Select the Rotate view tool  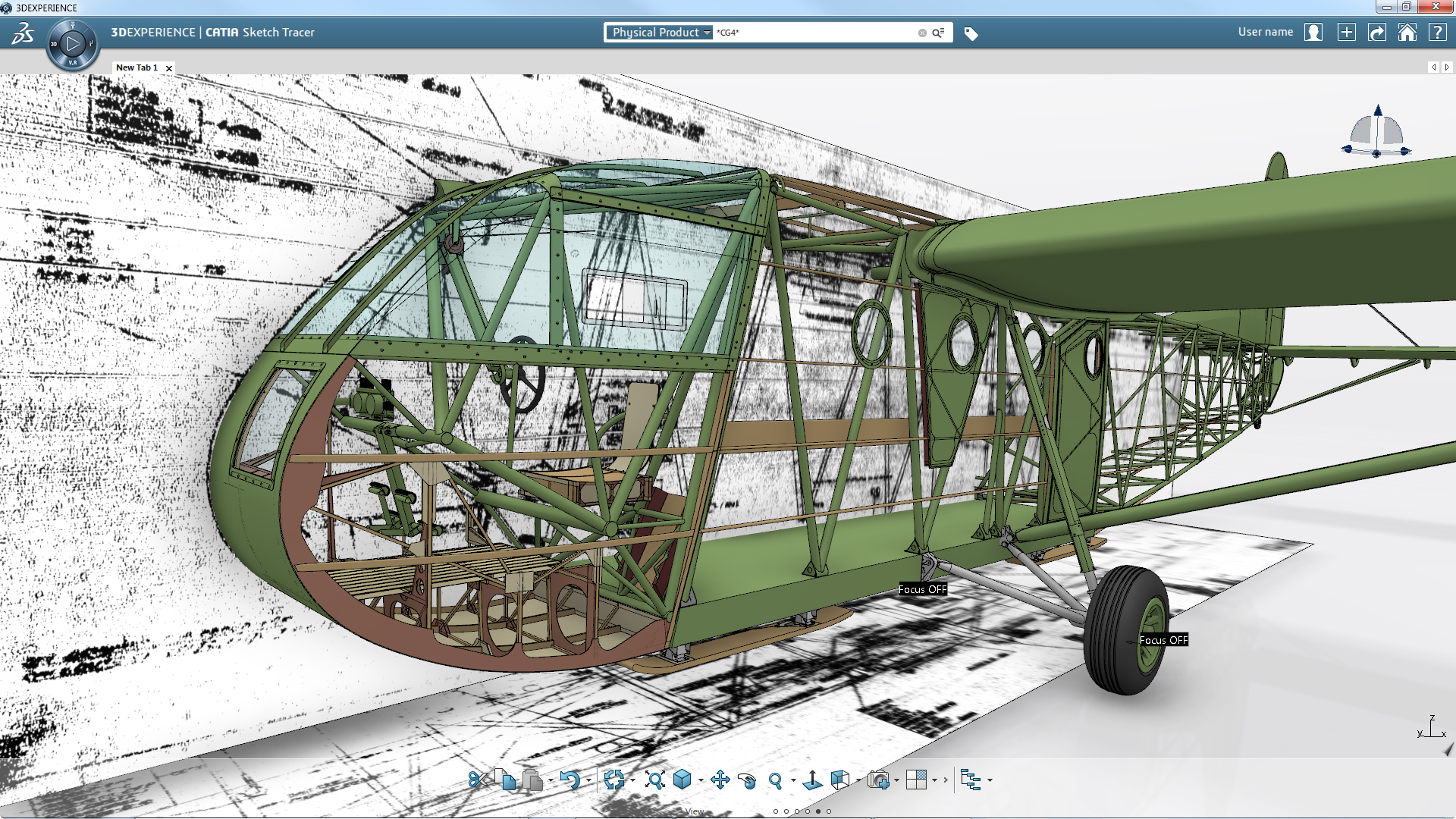[x=747, y=780]
